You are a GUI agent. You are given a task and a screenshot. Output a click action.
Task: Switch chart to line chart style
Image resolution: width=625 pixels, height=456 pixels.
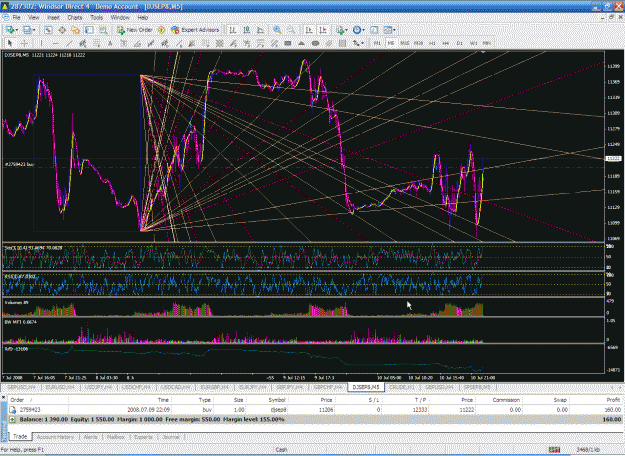260,30
